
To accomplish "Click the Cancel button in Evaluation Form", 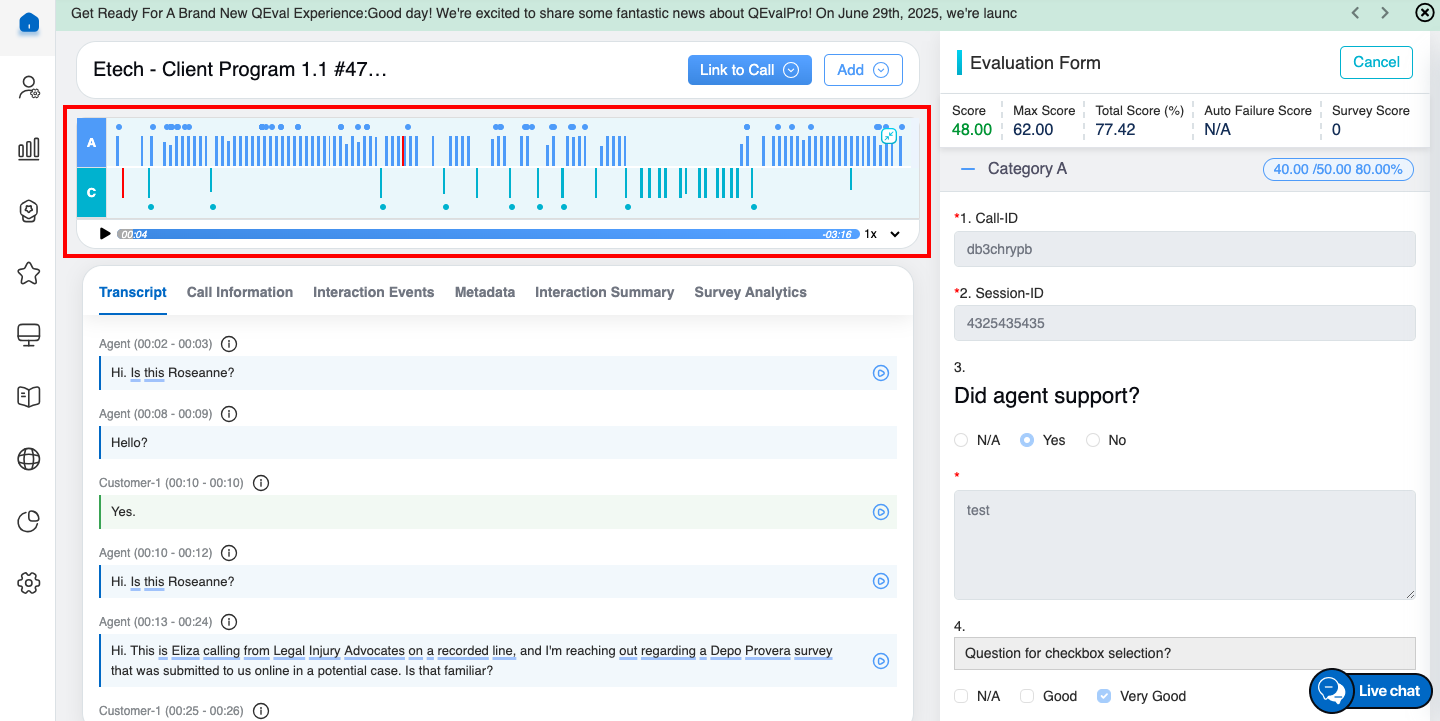I will pyautogui.click(x=1376, y=62).
